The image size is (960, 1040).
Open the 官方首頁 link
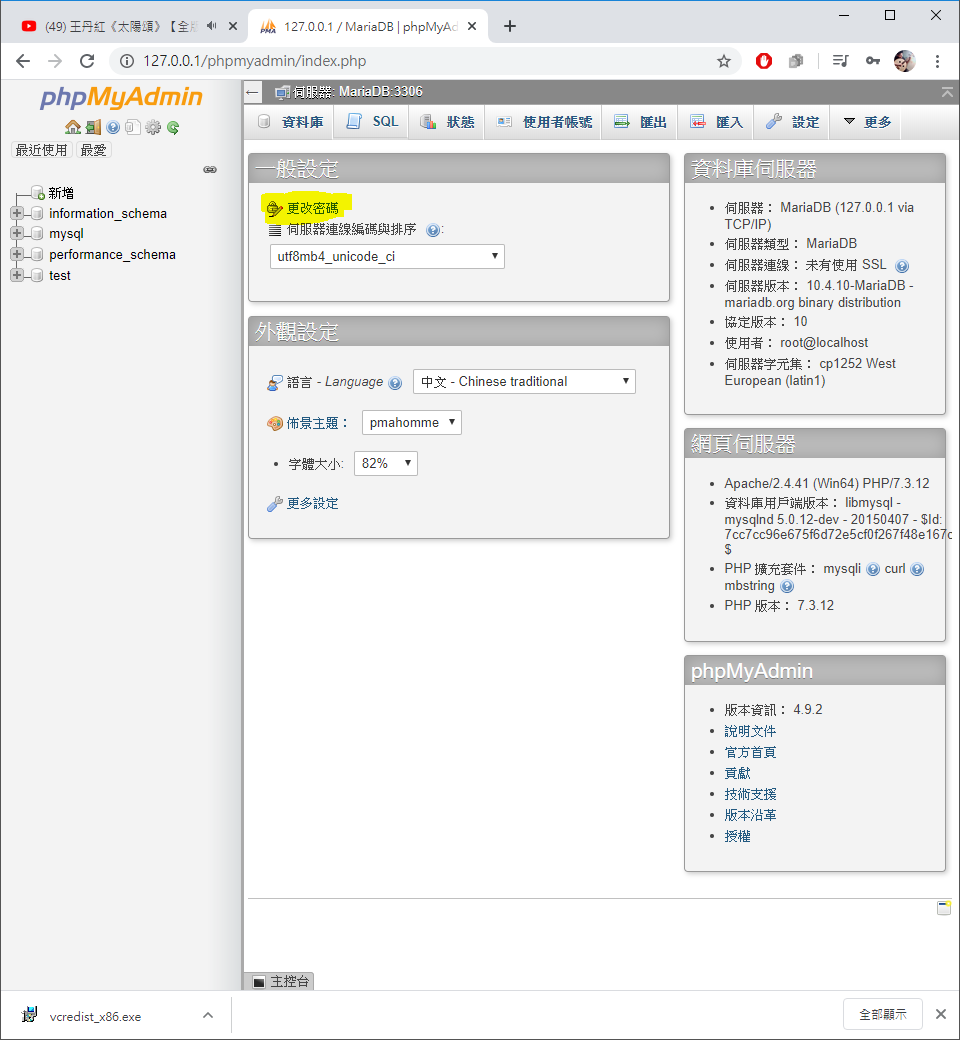tap(750, 752)
